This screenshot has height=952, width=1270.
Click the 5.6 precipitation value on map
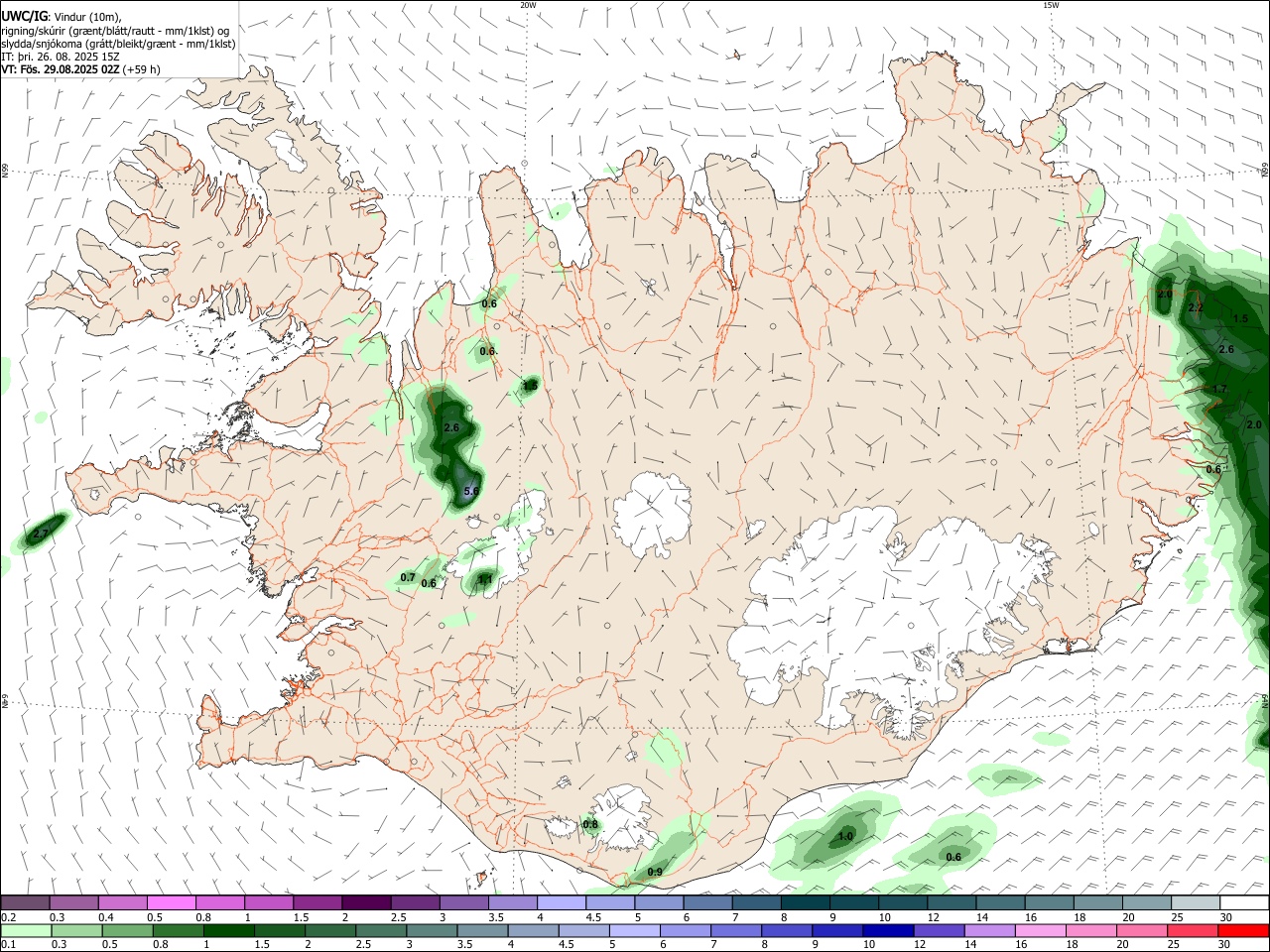pos(472,491)
